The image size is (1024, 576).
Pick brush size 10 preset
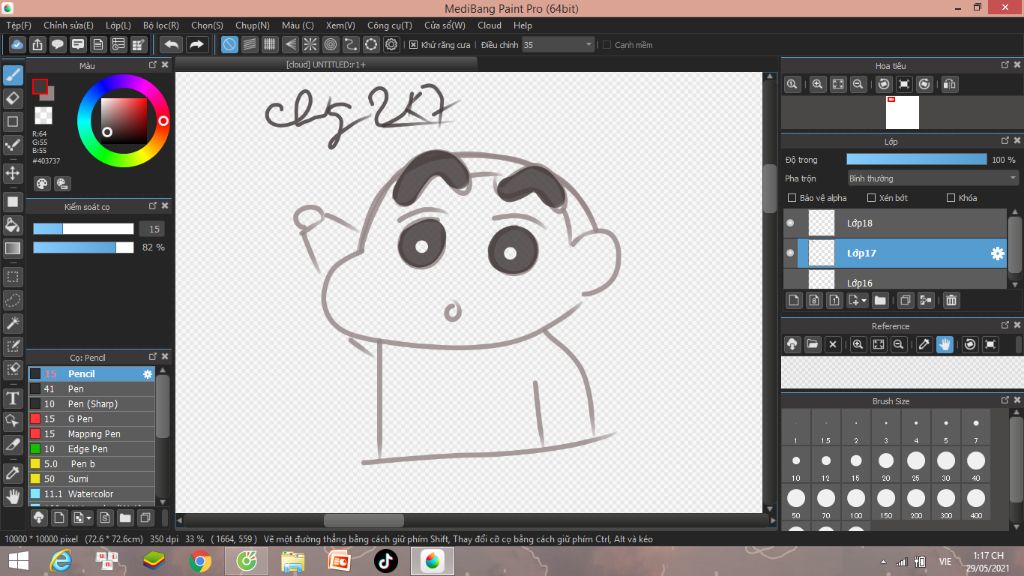795,461
